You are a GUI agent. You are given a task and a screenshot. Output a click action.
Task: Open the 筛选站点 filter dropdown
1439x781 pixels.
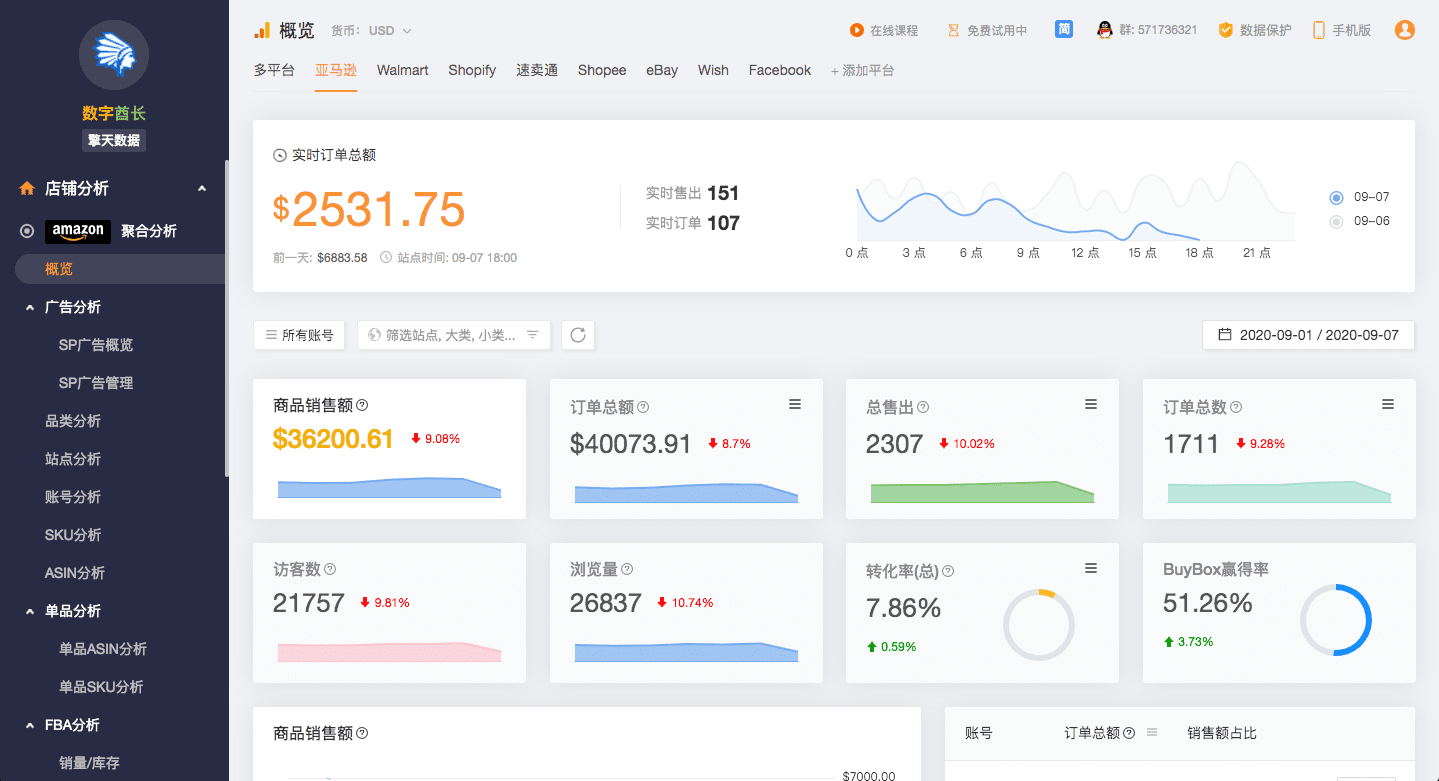(x=453, y=335)
